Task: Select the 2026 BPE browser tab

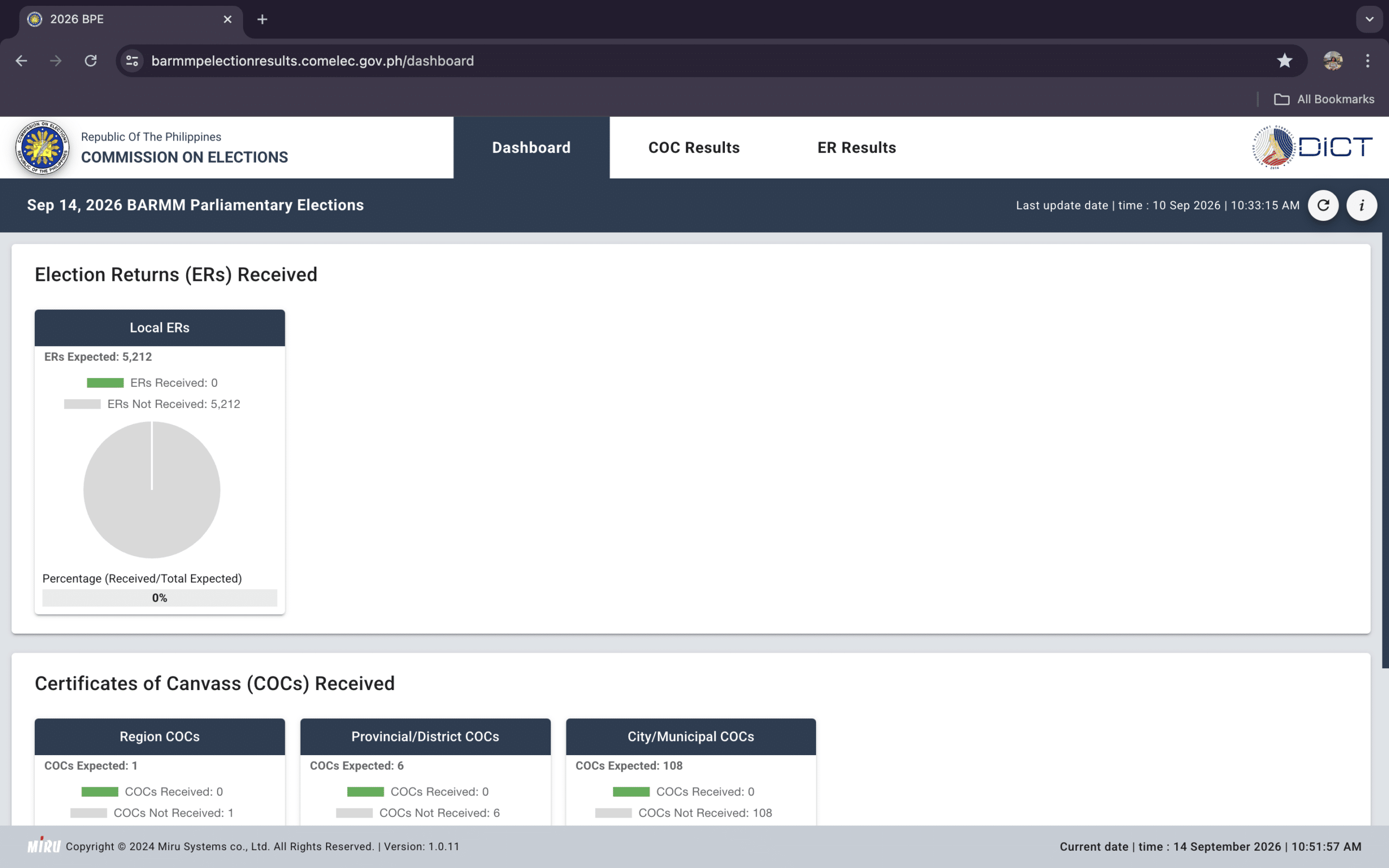Action: 131,20
